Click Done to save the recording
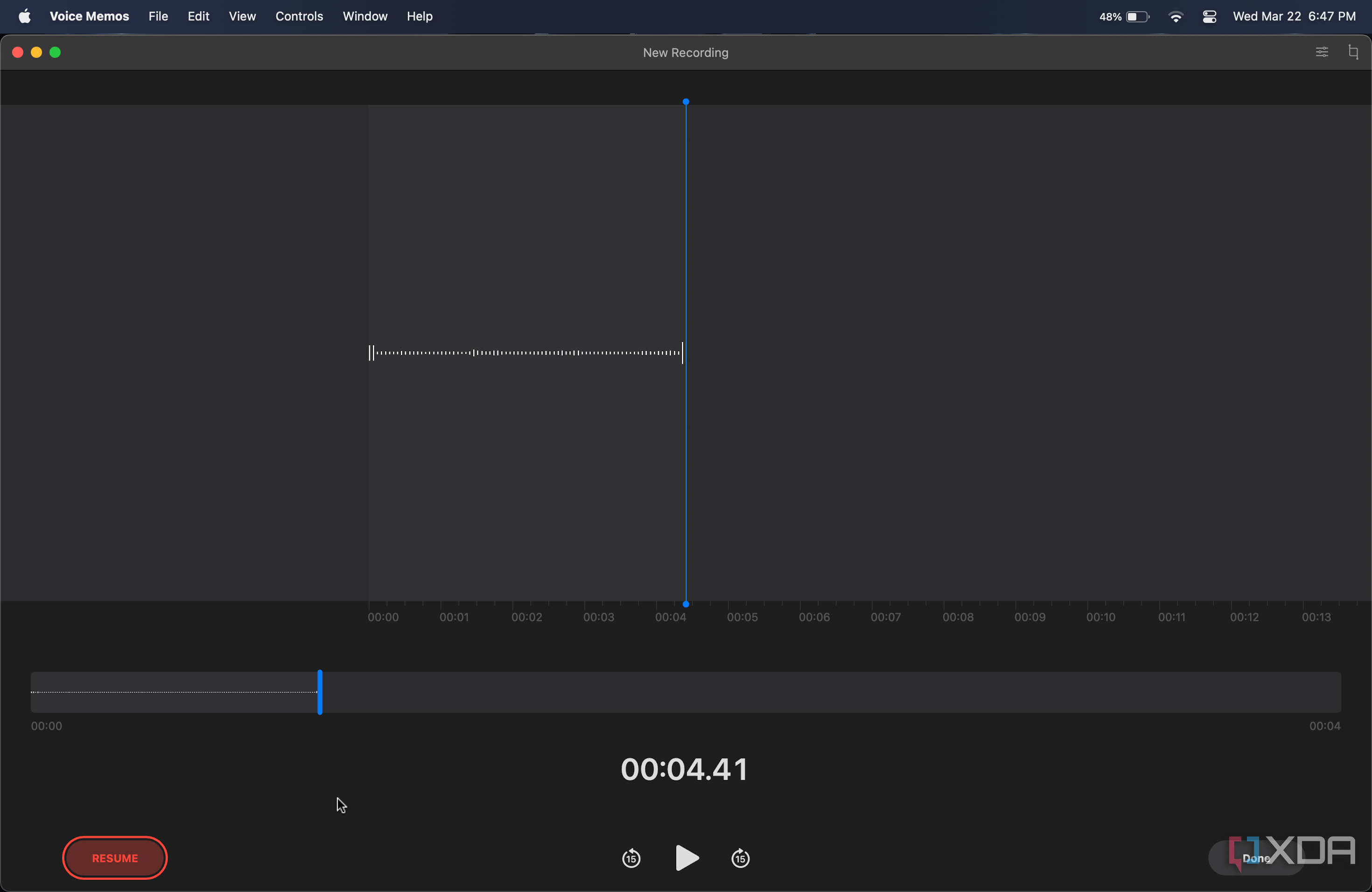Viewport: 1372px width, 892px height. [x=1255, y=858]
